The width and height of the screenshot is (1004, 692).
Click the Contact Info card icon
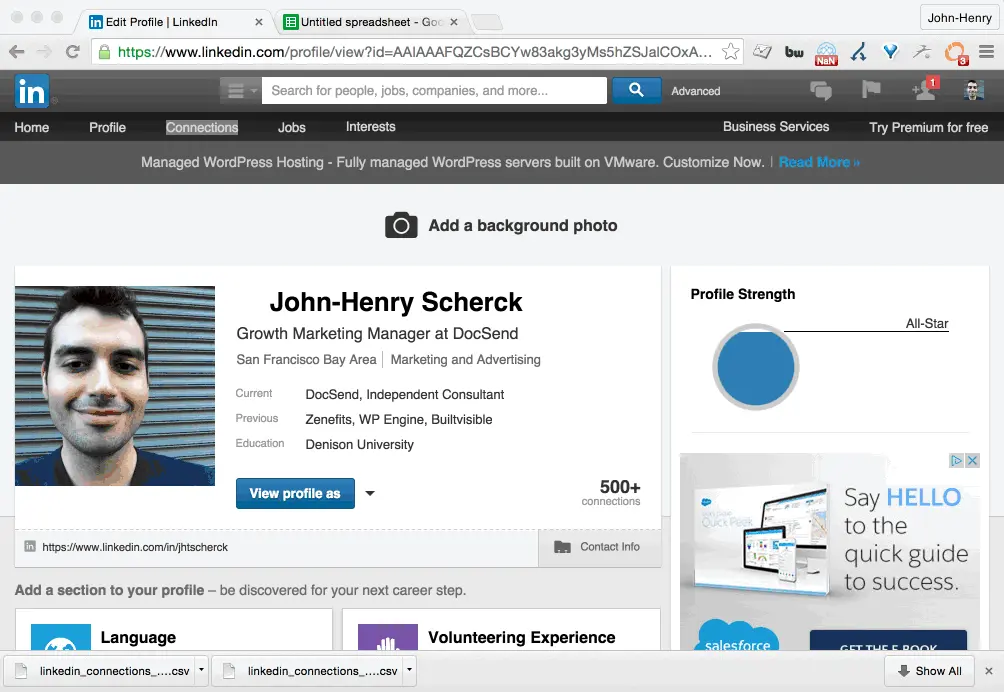(562, 547)
